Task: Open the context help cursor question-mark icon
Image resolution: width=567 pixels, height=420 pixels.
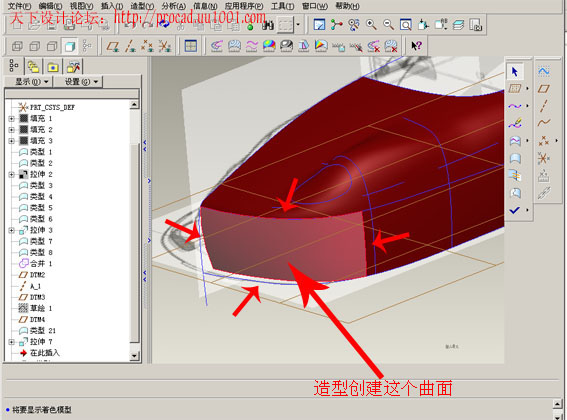Action: coord(416,46)
